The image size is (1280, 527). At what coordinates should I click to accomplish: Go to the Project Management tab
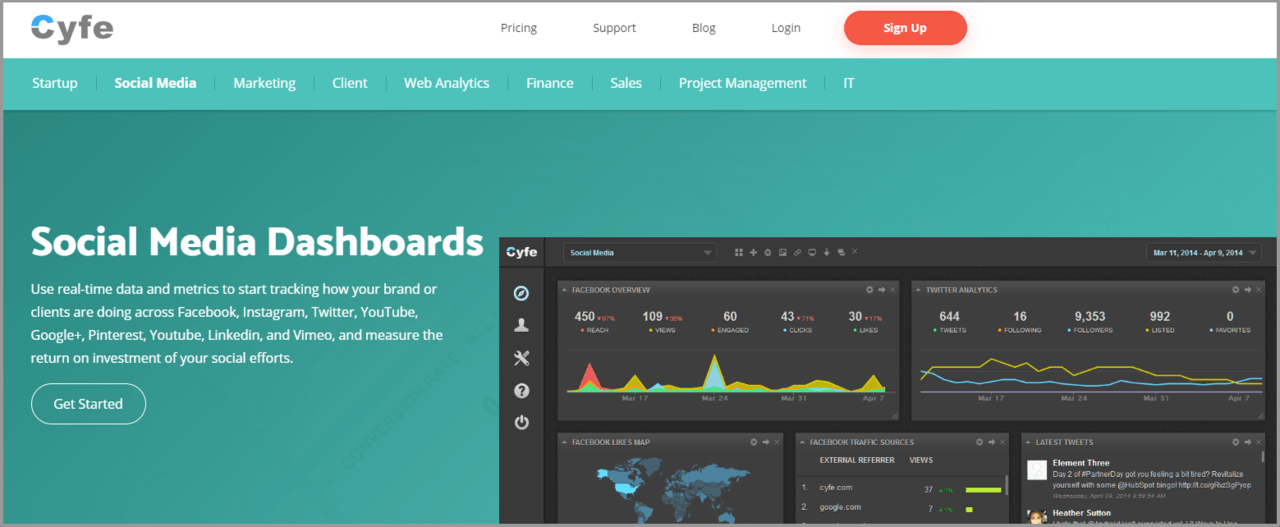point(742,83)
